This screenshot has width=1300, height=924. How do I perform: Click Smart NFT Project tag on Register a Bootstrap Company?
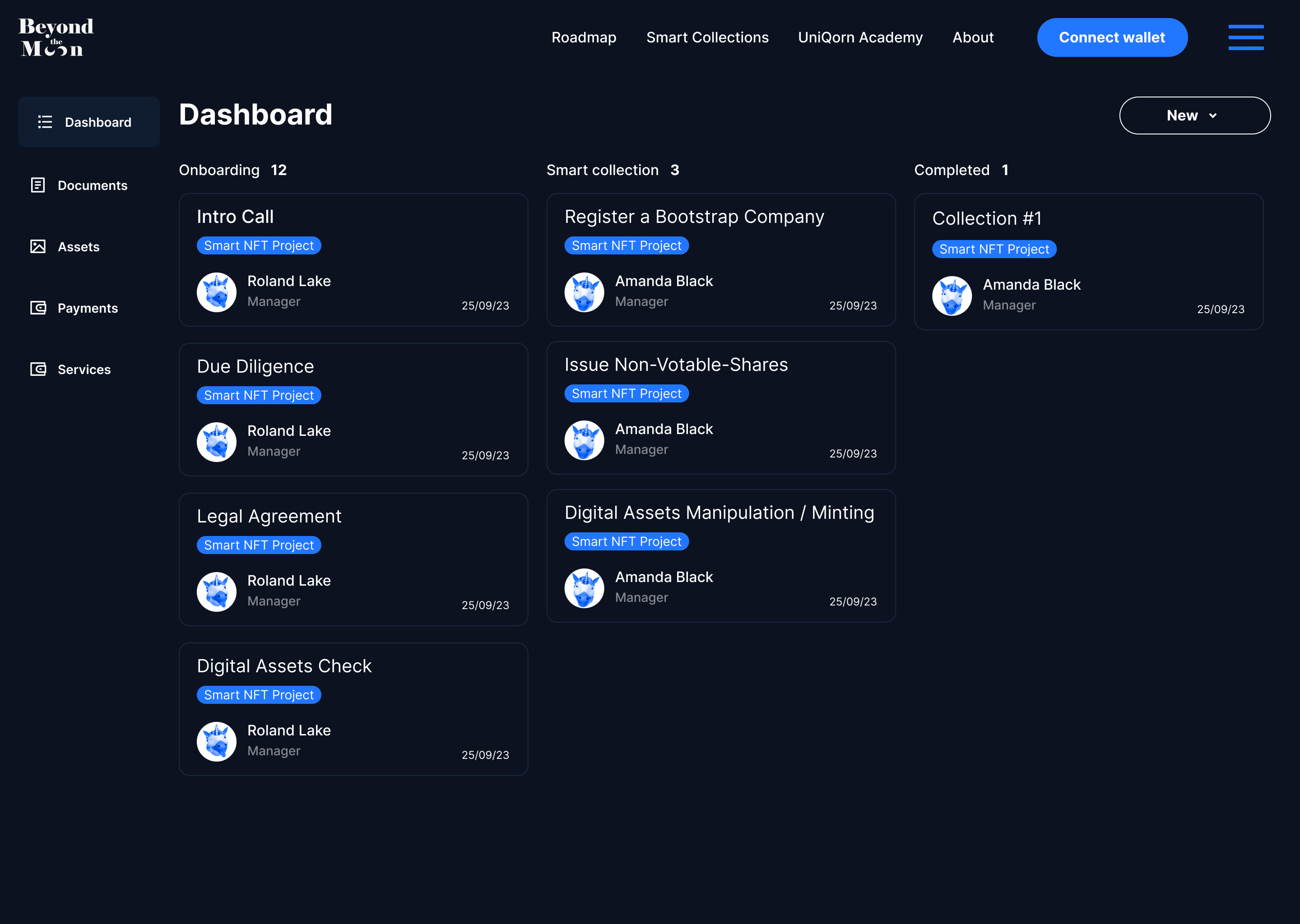pyautogui.click(x=627, y=245)
